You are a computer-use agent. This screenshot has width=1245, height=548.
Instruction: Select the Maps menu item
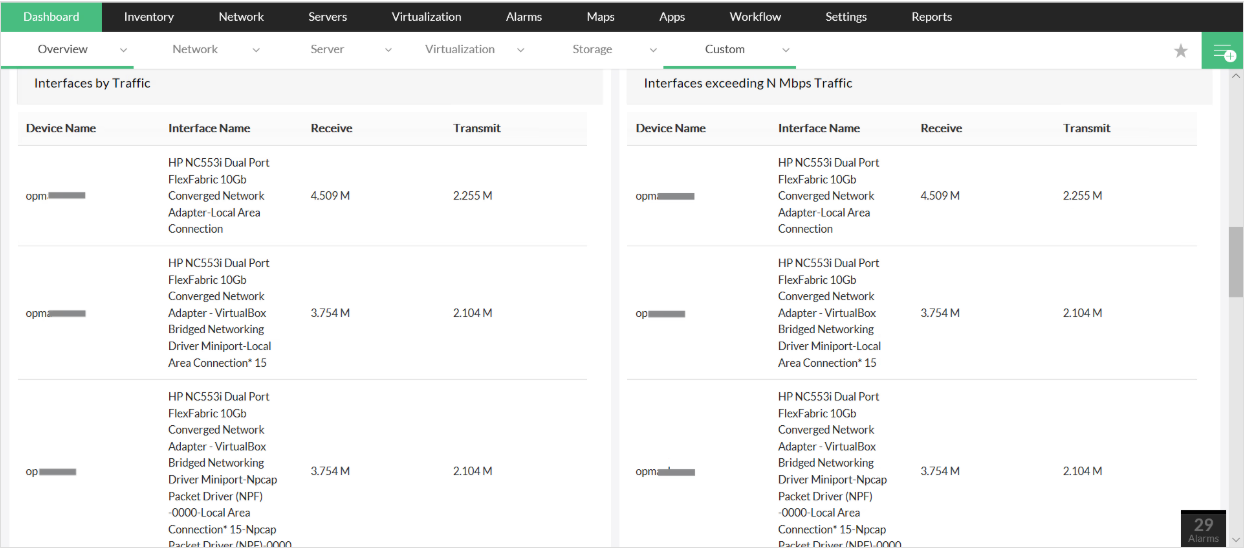pos(600,17)
